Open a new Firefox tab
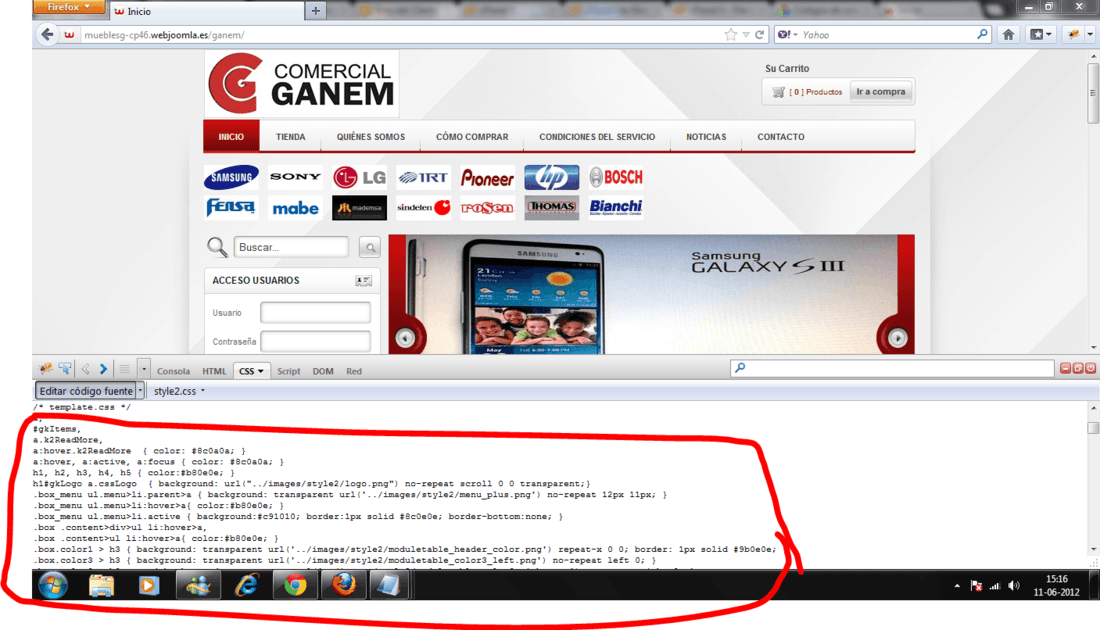Image resolution: width=1100 pixels, height=630 pixels. pyautogui.click(x=315, y=11)
